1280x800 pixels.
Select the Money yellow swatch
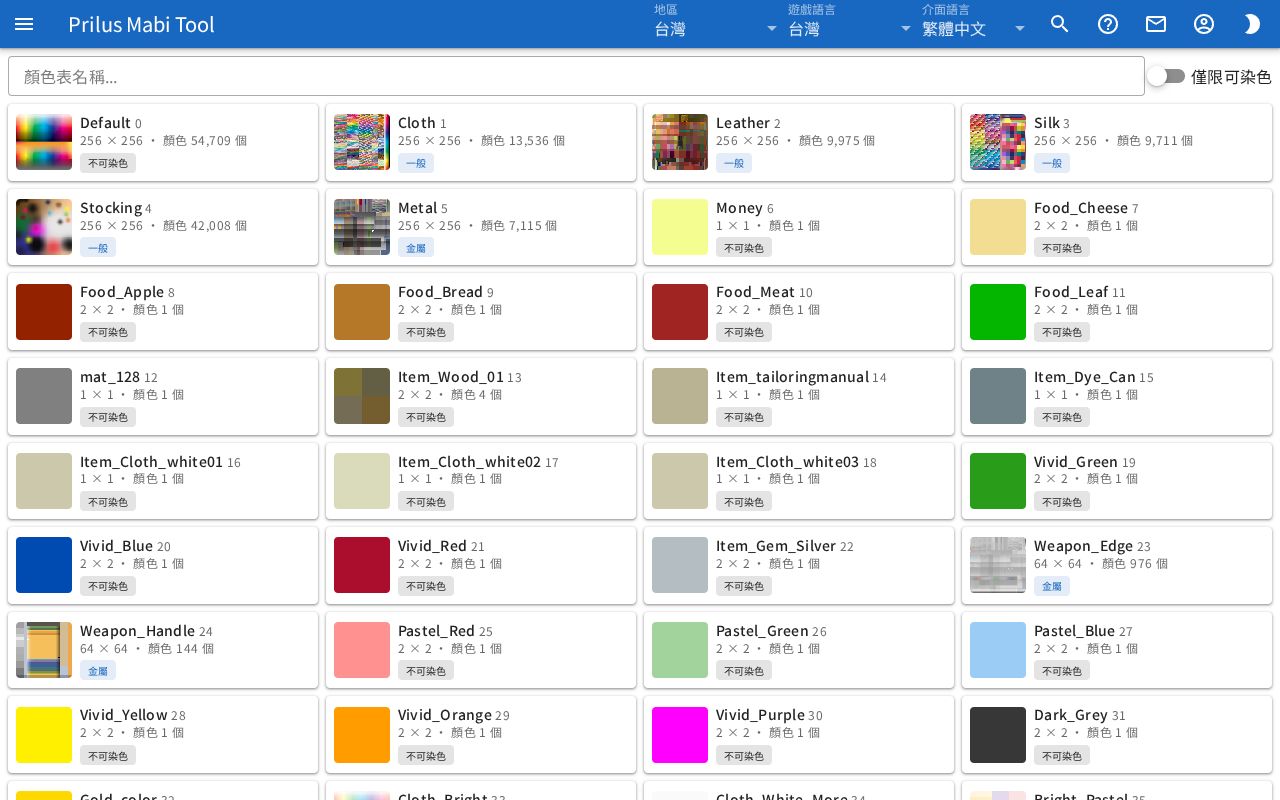click(680, 227)
